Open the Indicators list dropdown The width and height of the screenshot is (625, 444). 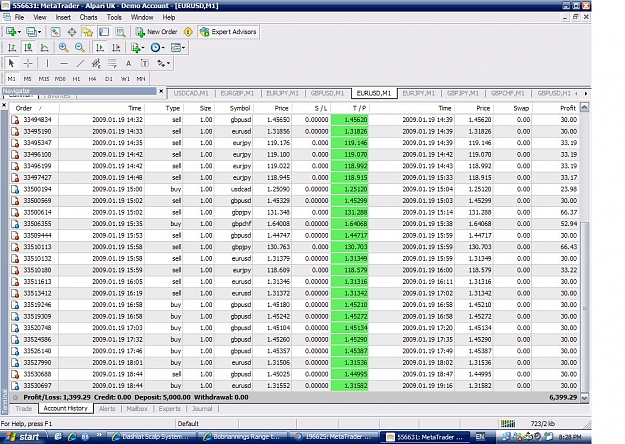138,48
